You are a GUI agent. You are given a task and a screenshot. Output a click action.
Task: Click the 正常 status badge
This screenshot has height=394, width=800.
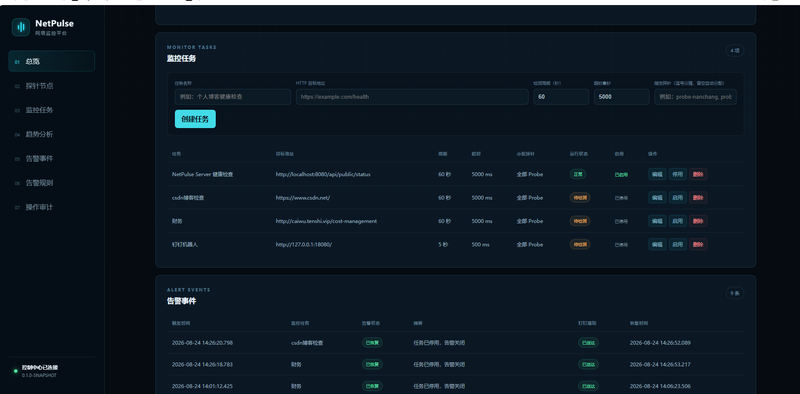coord(578,174)
